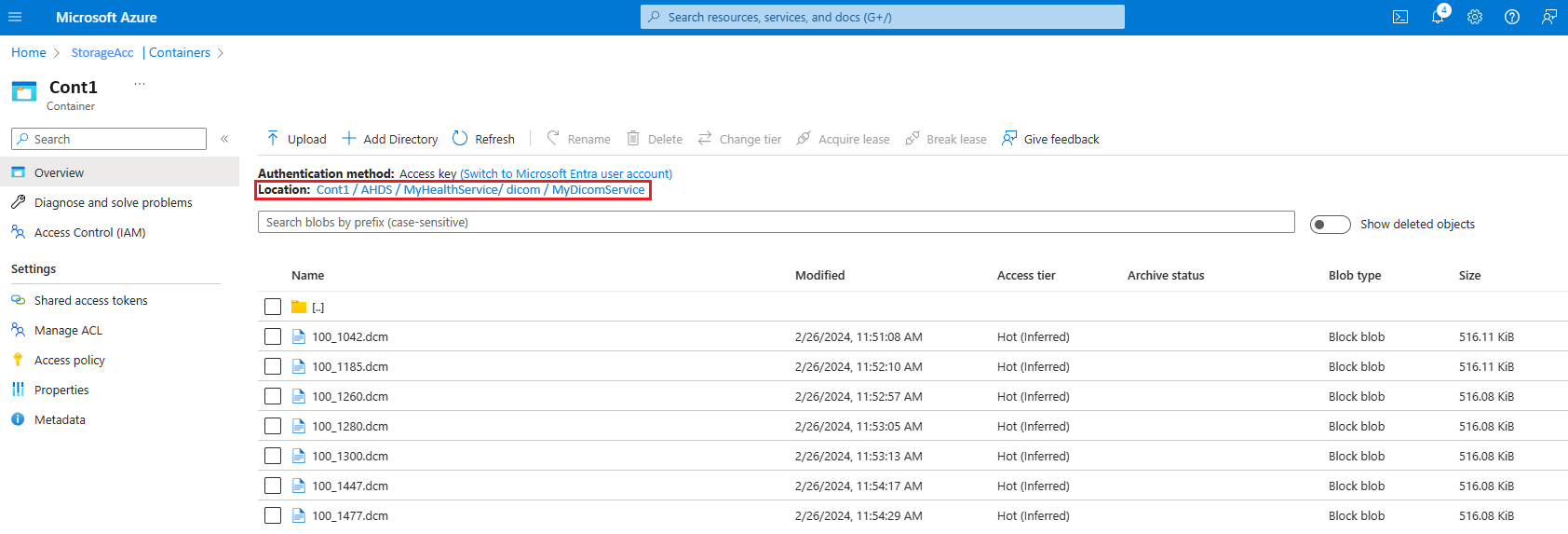Sort by the Access tier column header

(x=1026, y=275)
